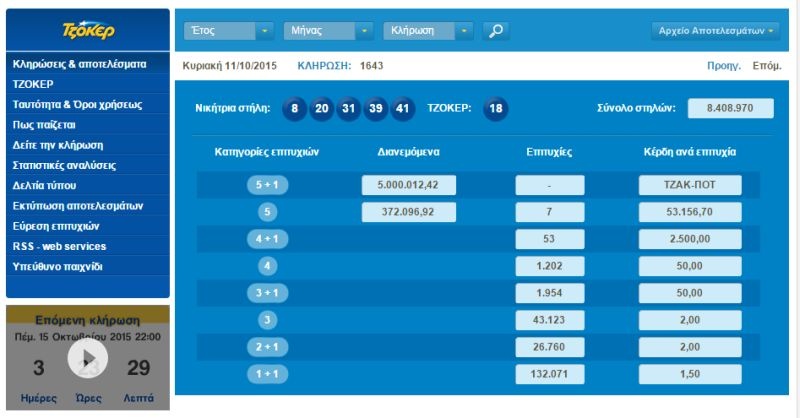The image size is (800, 418).
Task: Click the 4+1 category badge
Action: pos(267,239)
